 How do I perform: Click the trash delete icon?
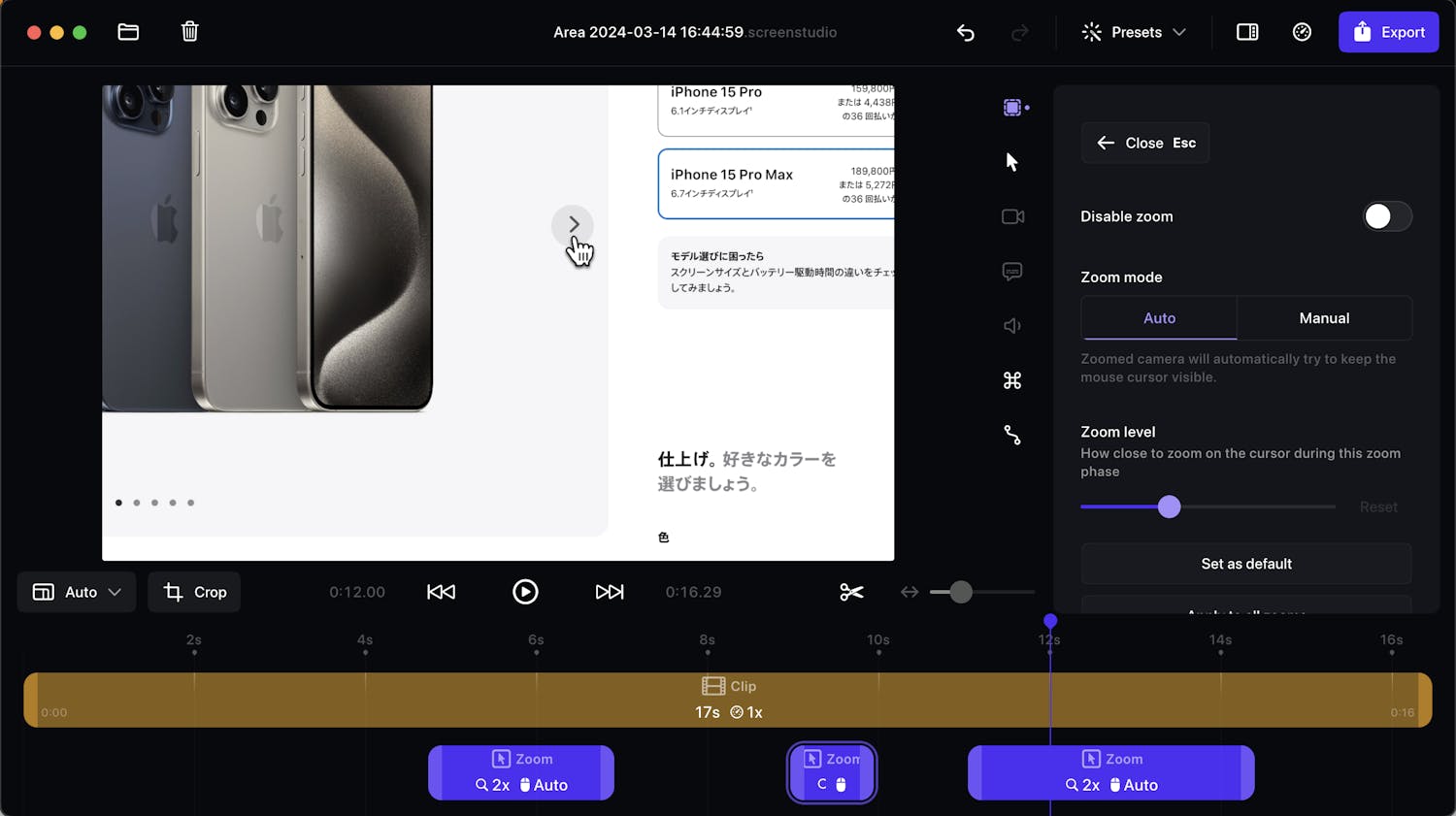point(190,32)
